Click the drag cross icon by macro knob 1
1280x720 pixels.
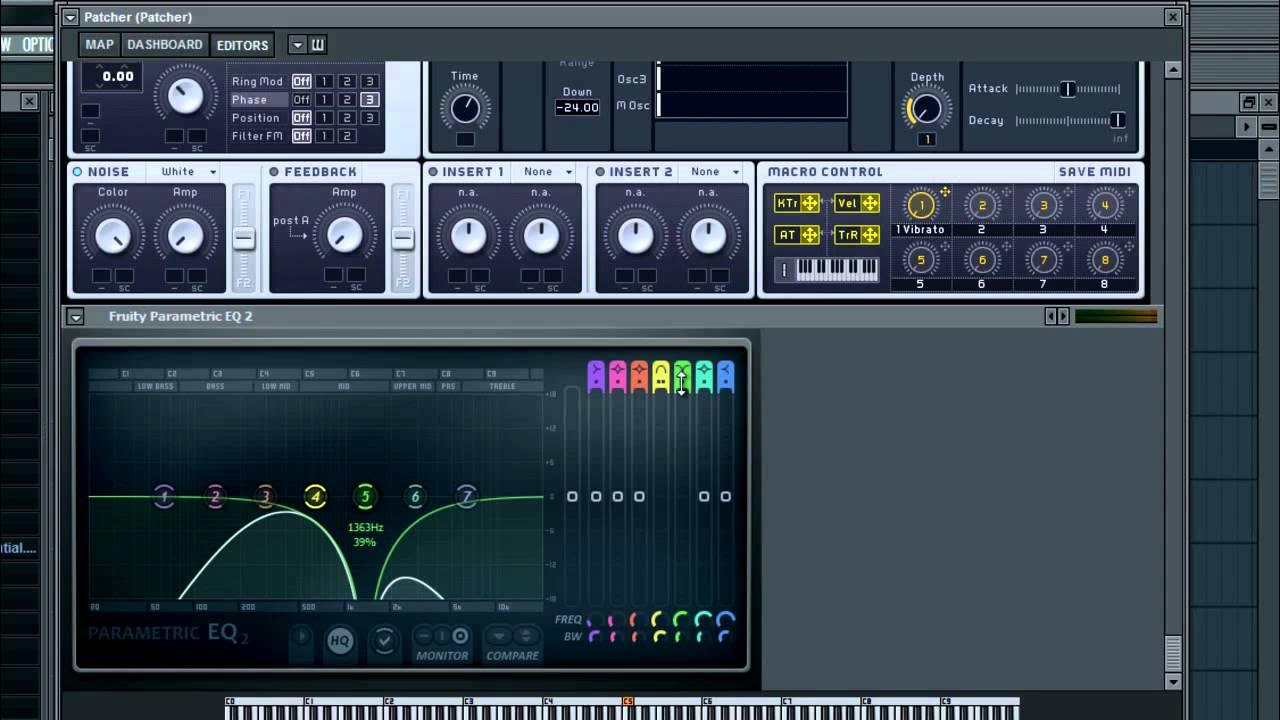coord(945,191)
